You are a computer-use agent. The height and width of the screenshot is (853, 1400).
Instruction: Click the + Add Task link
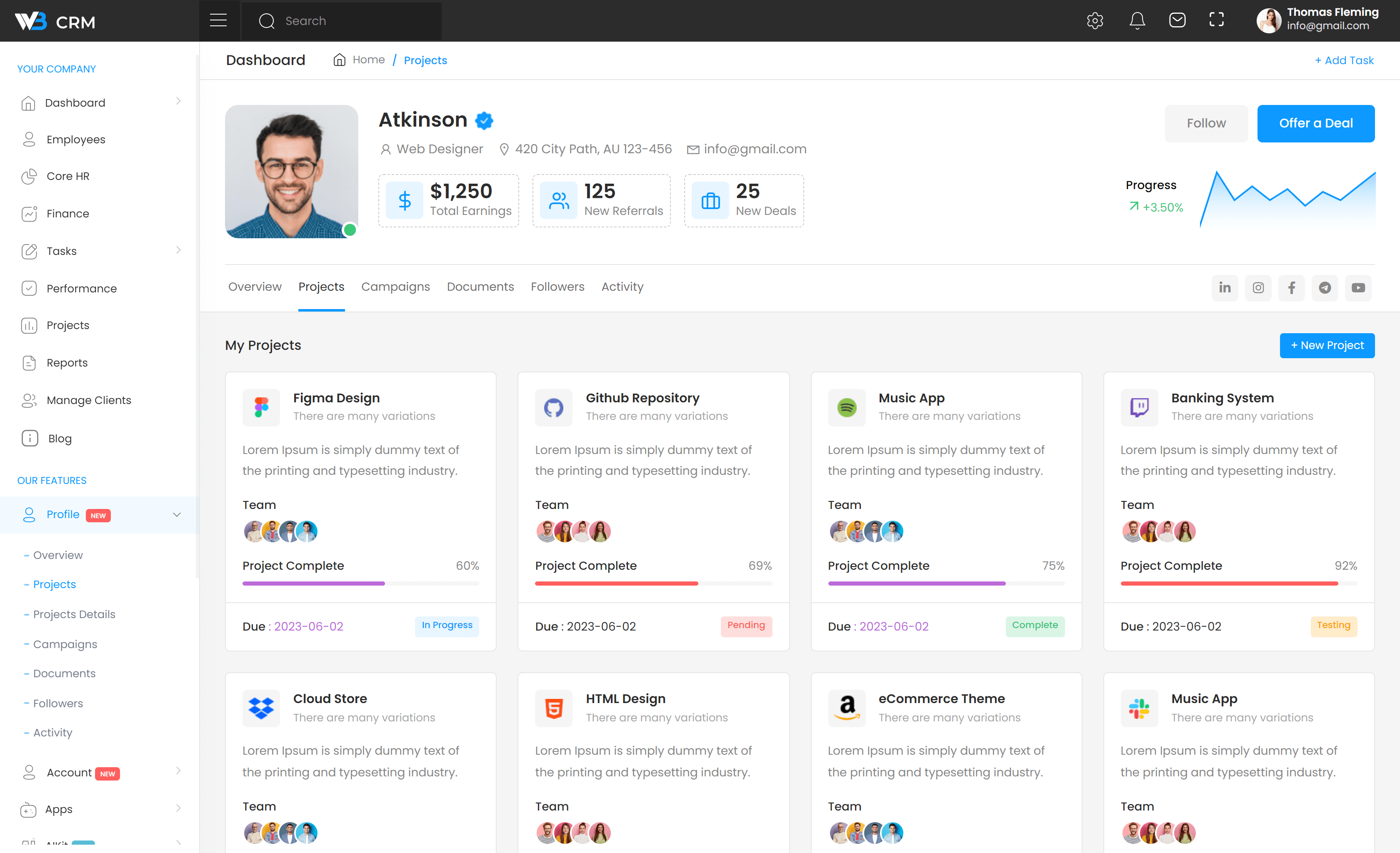(x=1344, y=60)
